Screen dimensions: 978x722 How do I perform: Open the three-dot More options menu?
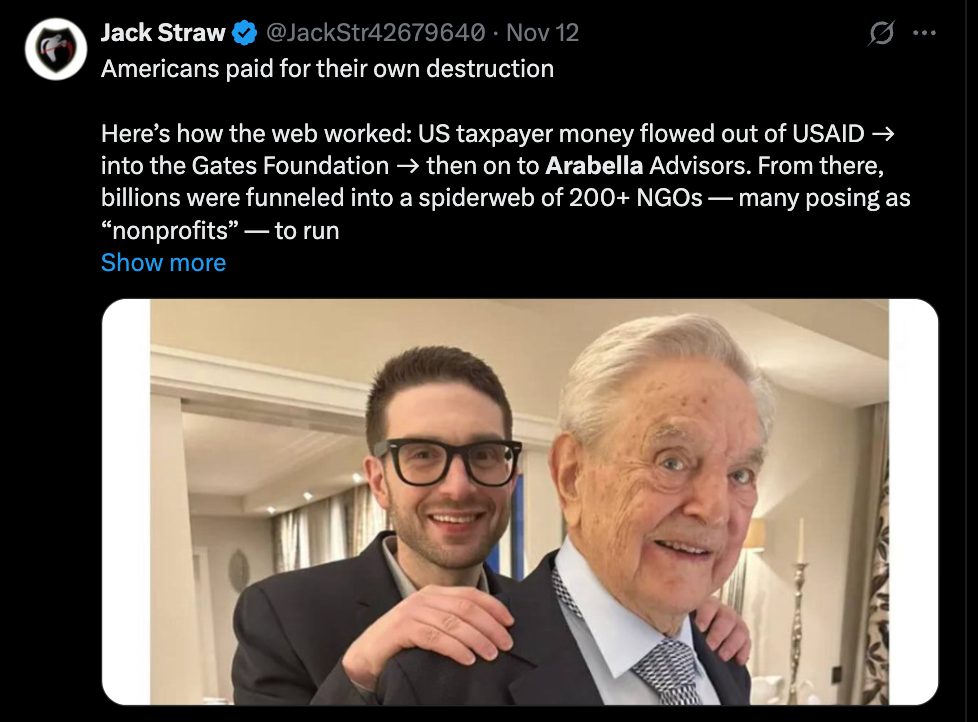click(x=924, y=33)
